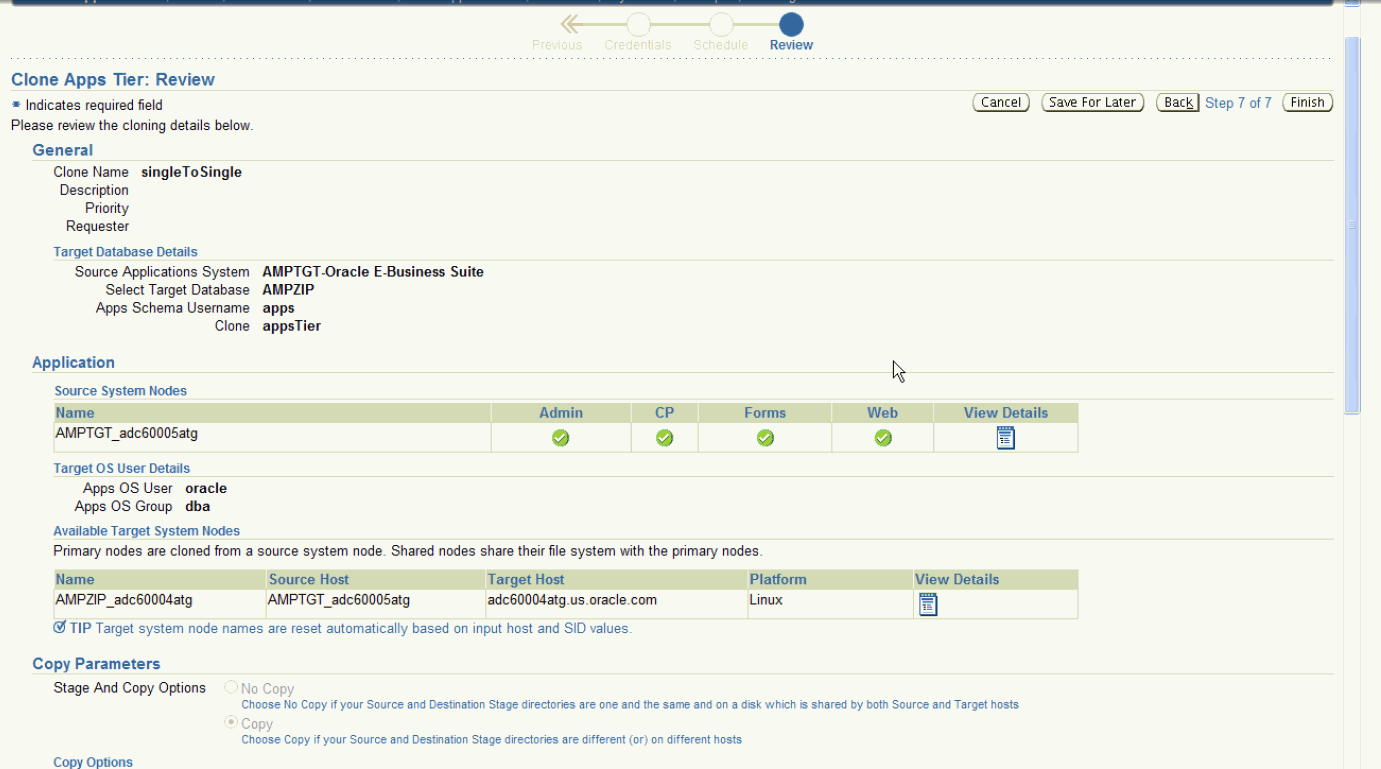The image size is (1381, 769).
Task: Click the Target Database Details subheading
Action: (126, 252)
